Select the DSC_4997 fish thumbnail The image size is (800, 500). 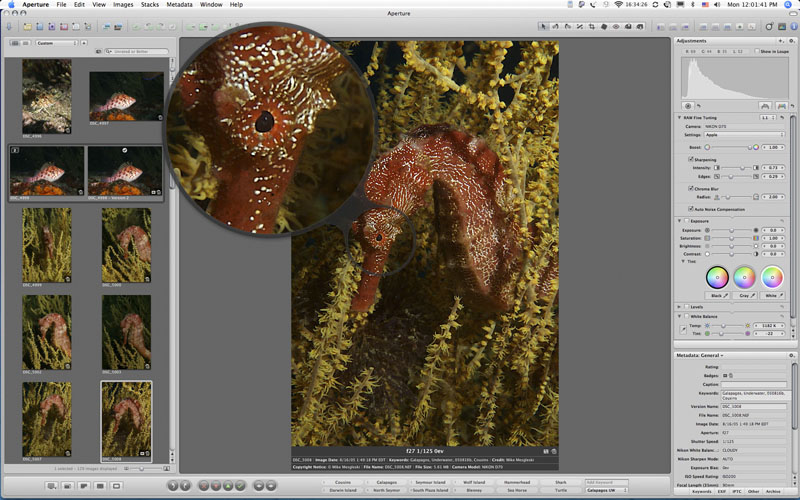tap(125, 95)
